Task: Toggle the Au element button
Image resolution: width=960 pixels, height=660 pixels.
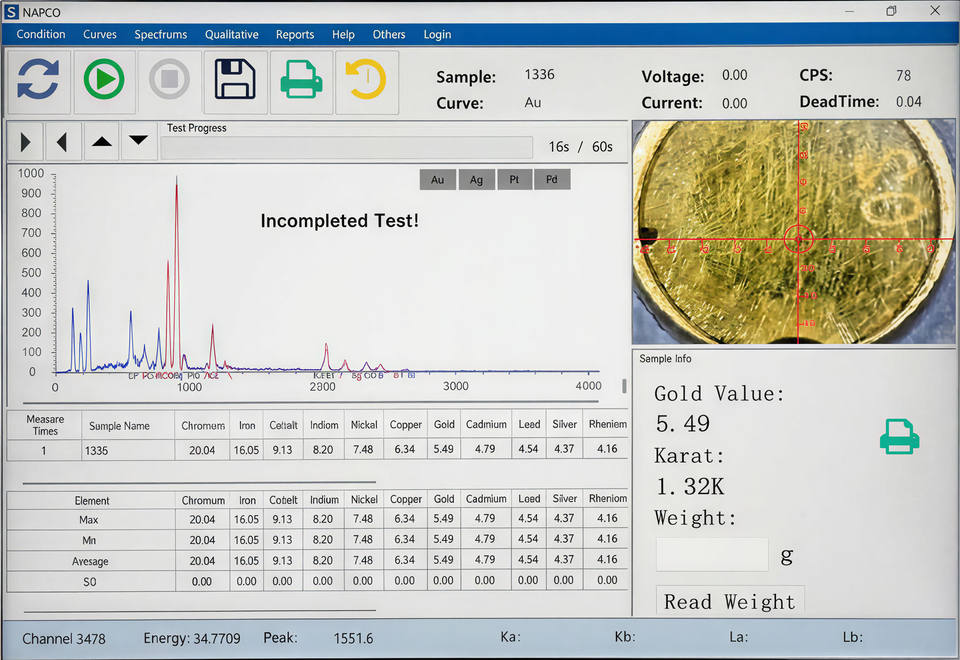Action: click(437, 180)
